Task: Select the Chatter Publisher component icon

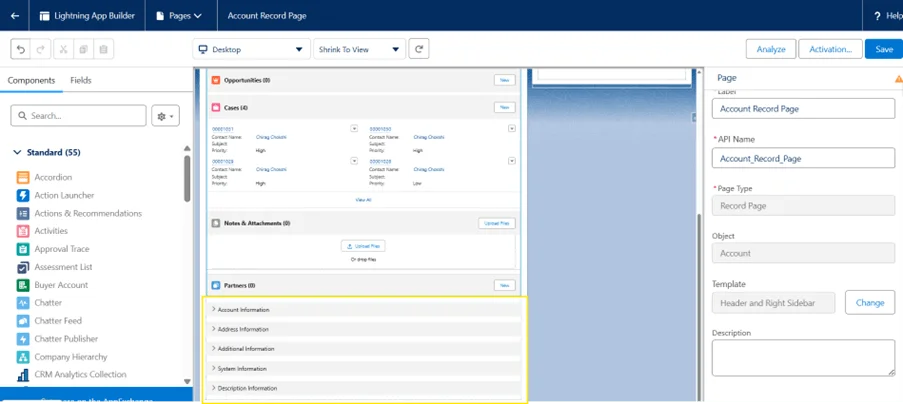Action: point(23,339)
